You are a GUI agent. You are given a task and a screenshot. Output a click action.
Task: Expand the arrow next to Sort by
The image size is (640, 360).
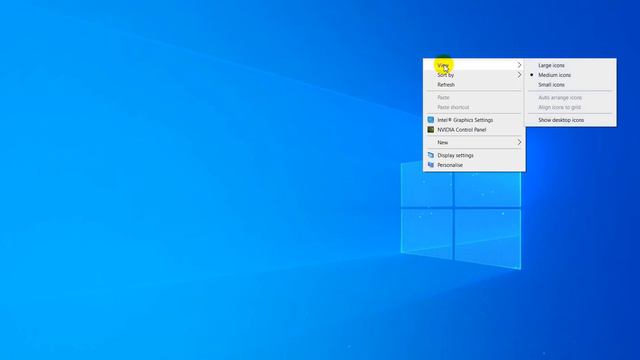click(519, 75)
